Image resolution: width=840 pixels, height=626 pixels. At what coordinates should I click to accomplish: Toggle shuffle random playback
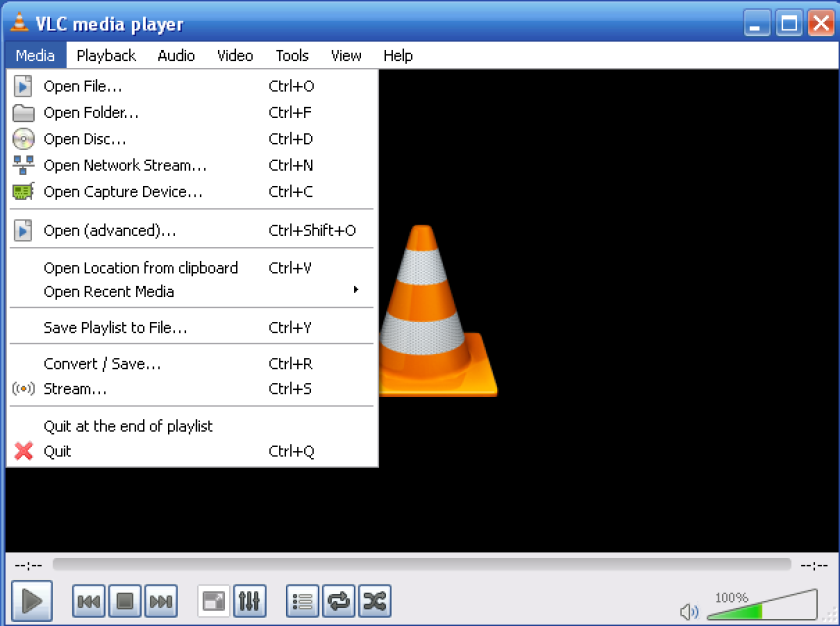pos(374,601)
